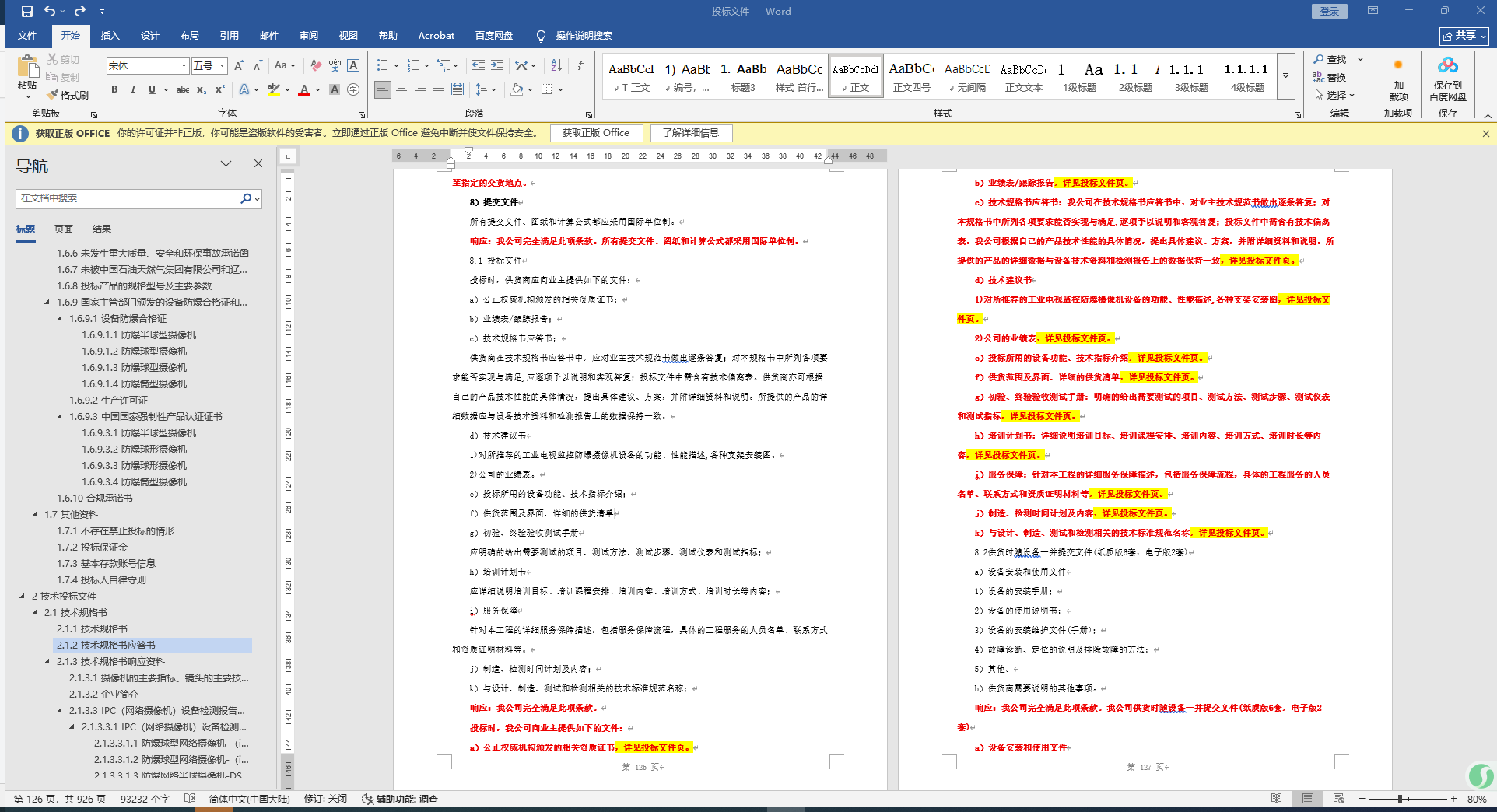Screen dimensions: 1497x812
Task: Click the 保存到百度网盘 cloud icon
Action: coord(1447,78)
